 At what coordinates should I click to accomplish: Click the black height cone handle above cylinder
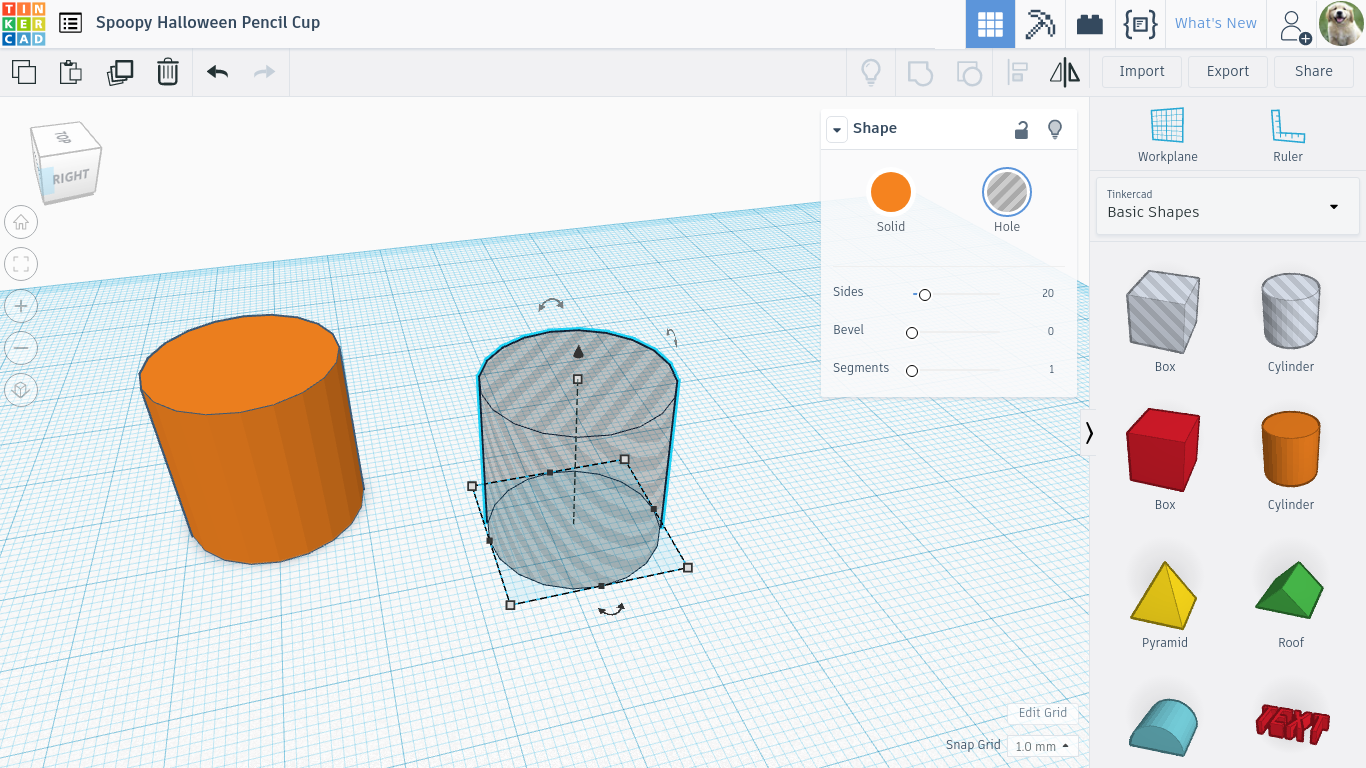578,351
